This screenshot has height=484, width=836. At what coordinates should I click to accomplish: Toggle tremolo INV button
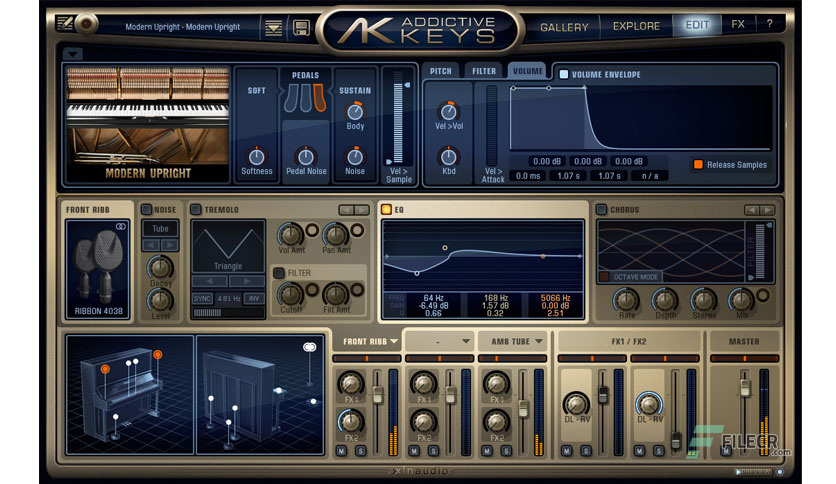point(254,299)
